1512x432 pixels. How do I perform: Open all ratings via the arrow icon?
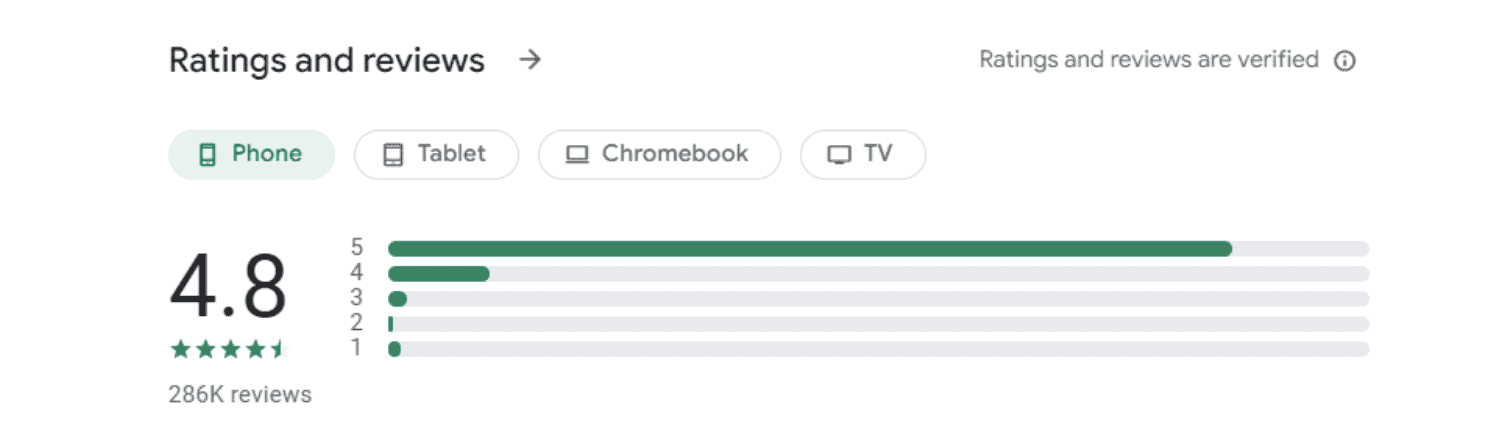coord(530,60)
